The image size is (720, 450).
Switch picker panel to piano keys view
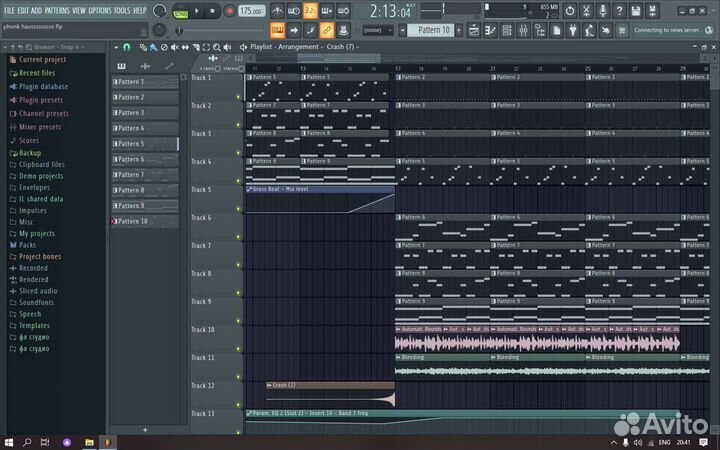[122, 67]
